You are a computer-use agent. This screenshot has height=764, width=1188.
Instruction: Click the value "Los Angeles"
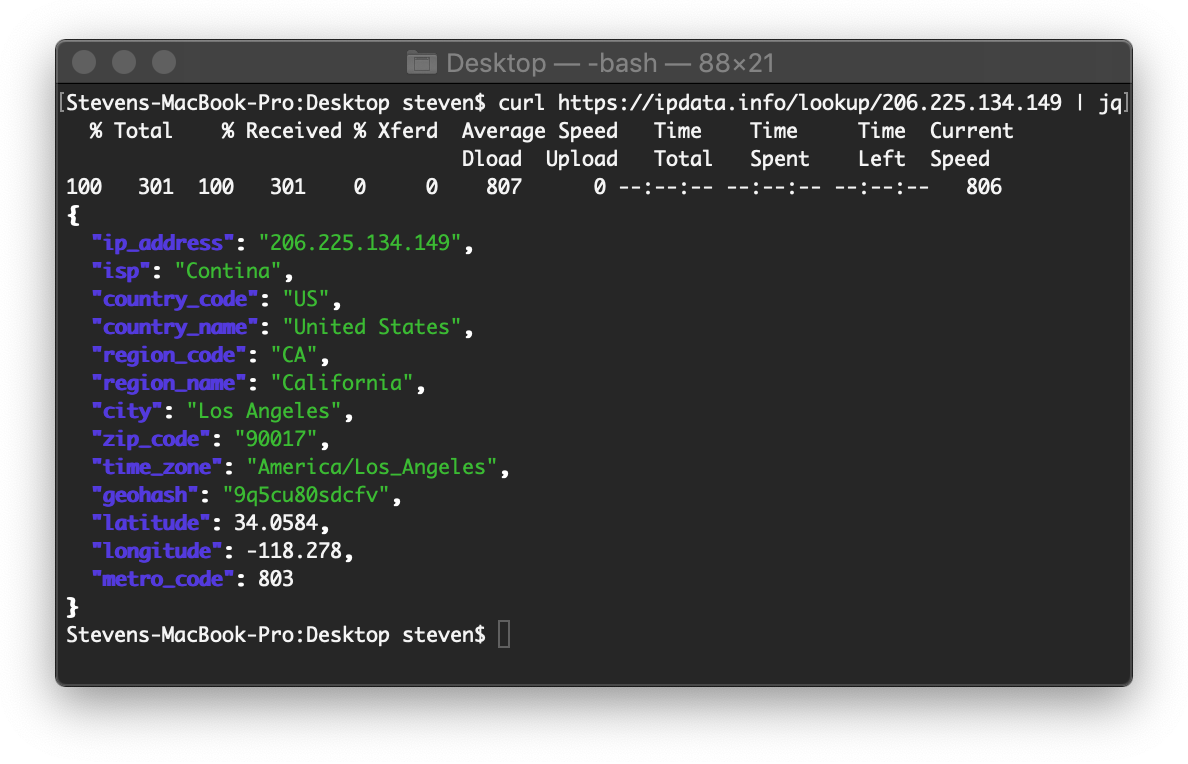click(264, 411)
